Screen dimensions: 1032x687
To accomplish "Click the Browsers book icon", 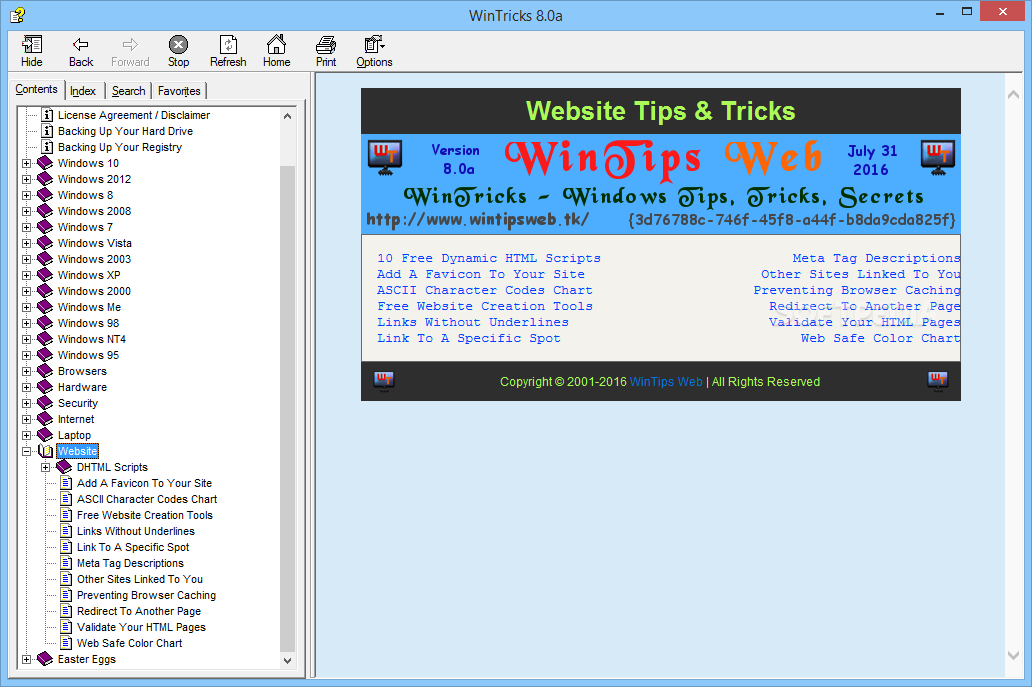I will click(45, 370).
